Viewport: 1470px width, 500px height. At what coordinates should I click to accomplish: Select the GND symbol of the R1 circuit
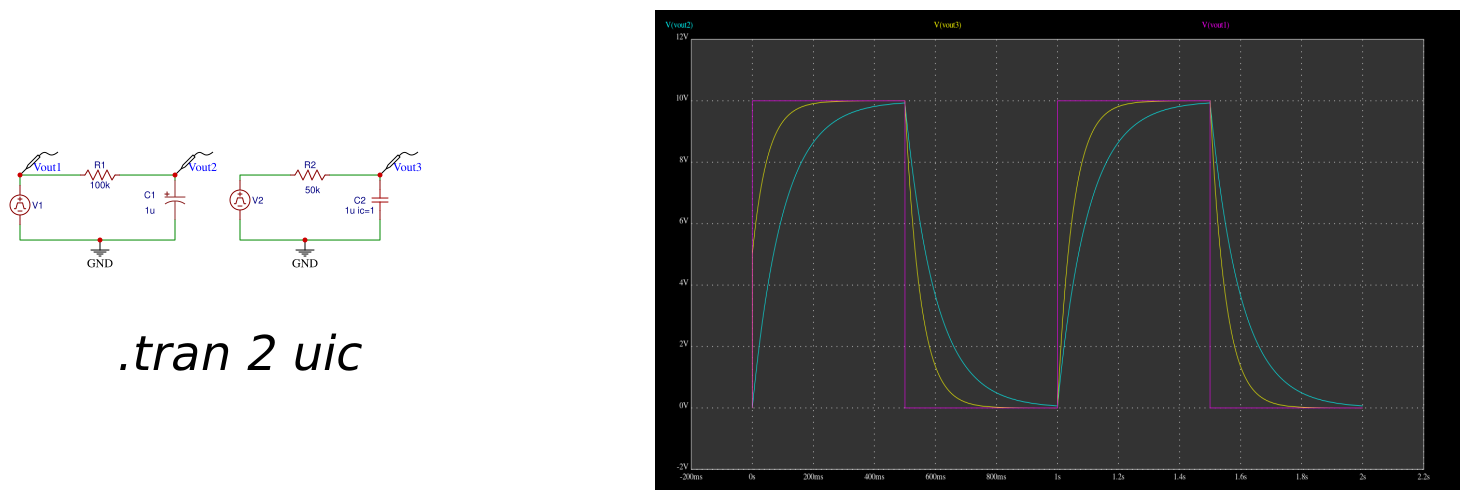click(99, 254)
